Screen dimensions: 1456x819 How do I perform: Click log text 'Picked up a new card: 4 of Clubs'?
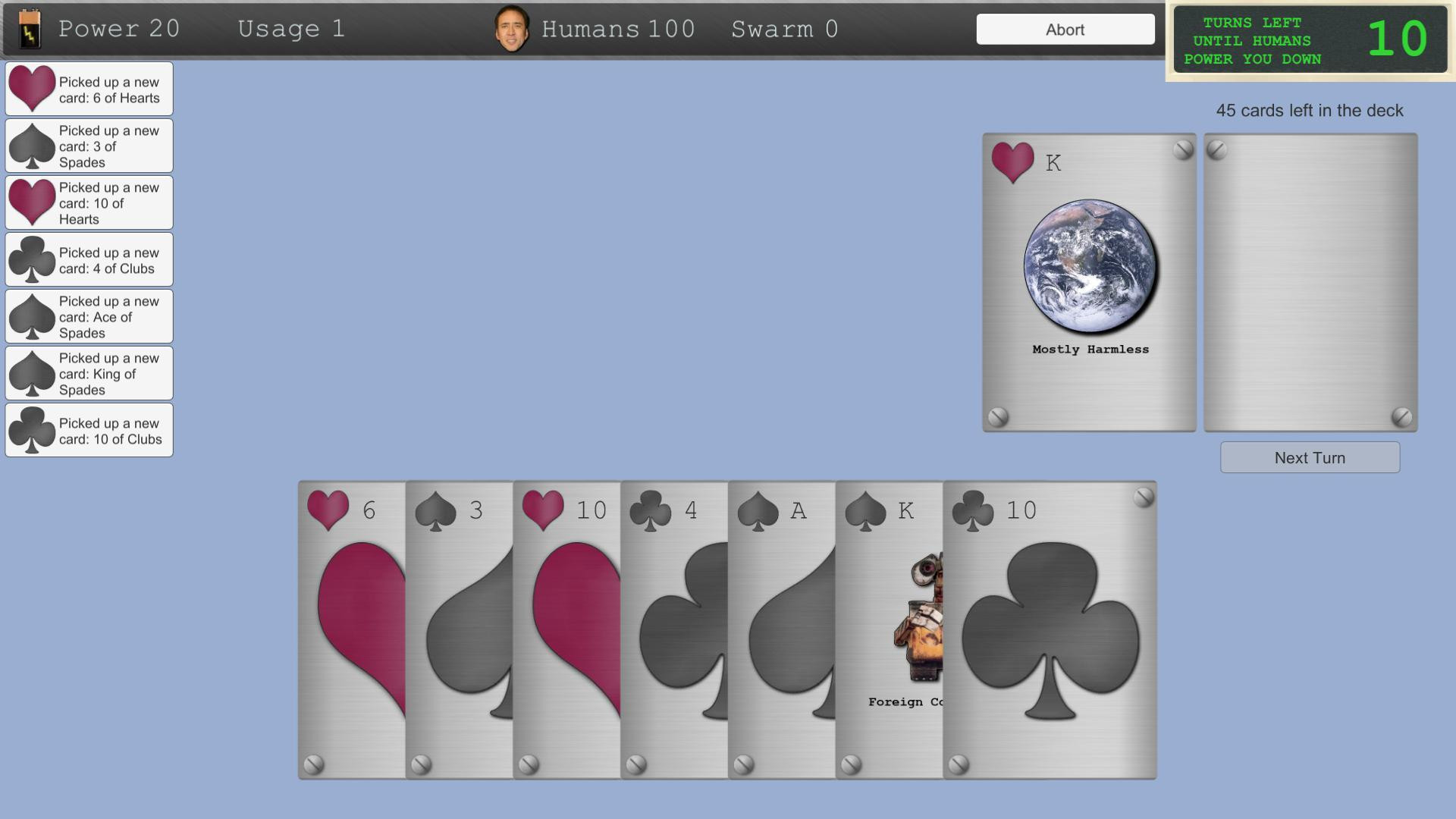click(109, 261)
